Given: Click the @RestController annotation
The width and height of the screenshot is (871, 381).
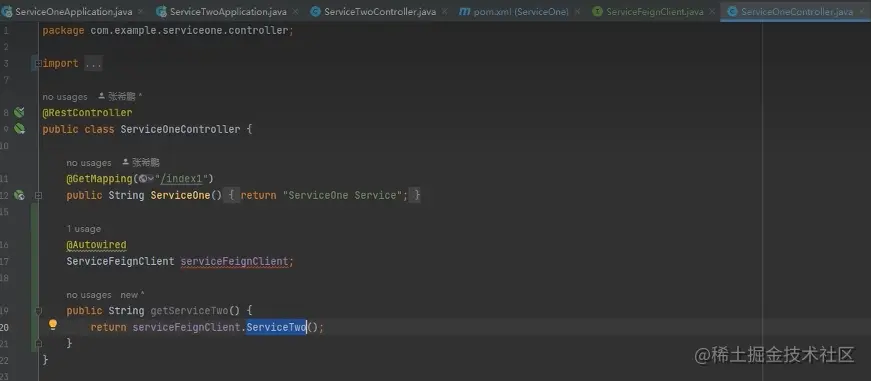Looking at the screenshot, I should 87,113.
